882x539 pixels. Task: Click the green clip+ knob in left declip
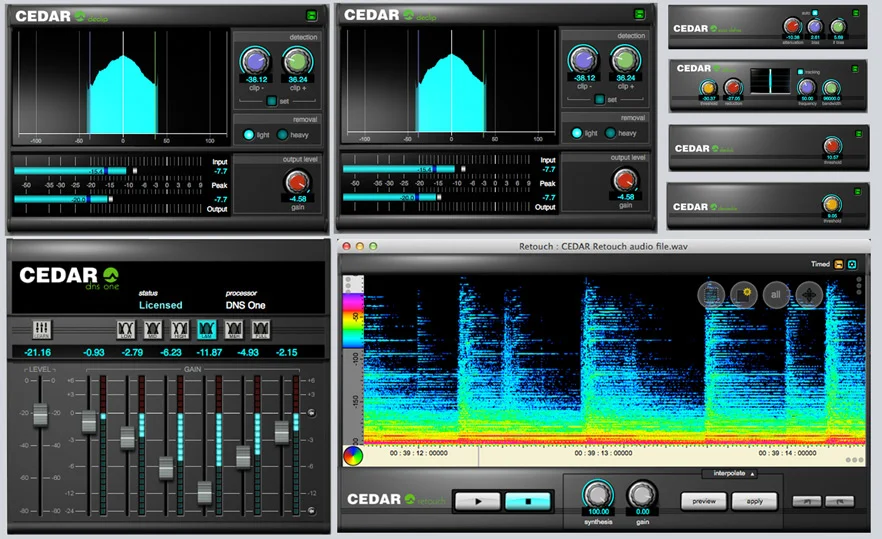pos(297,61)
